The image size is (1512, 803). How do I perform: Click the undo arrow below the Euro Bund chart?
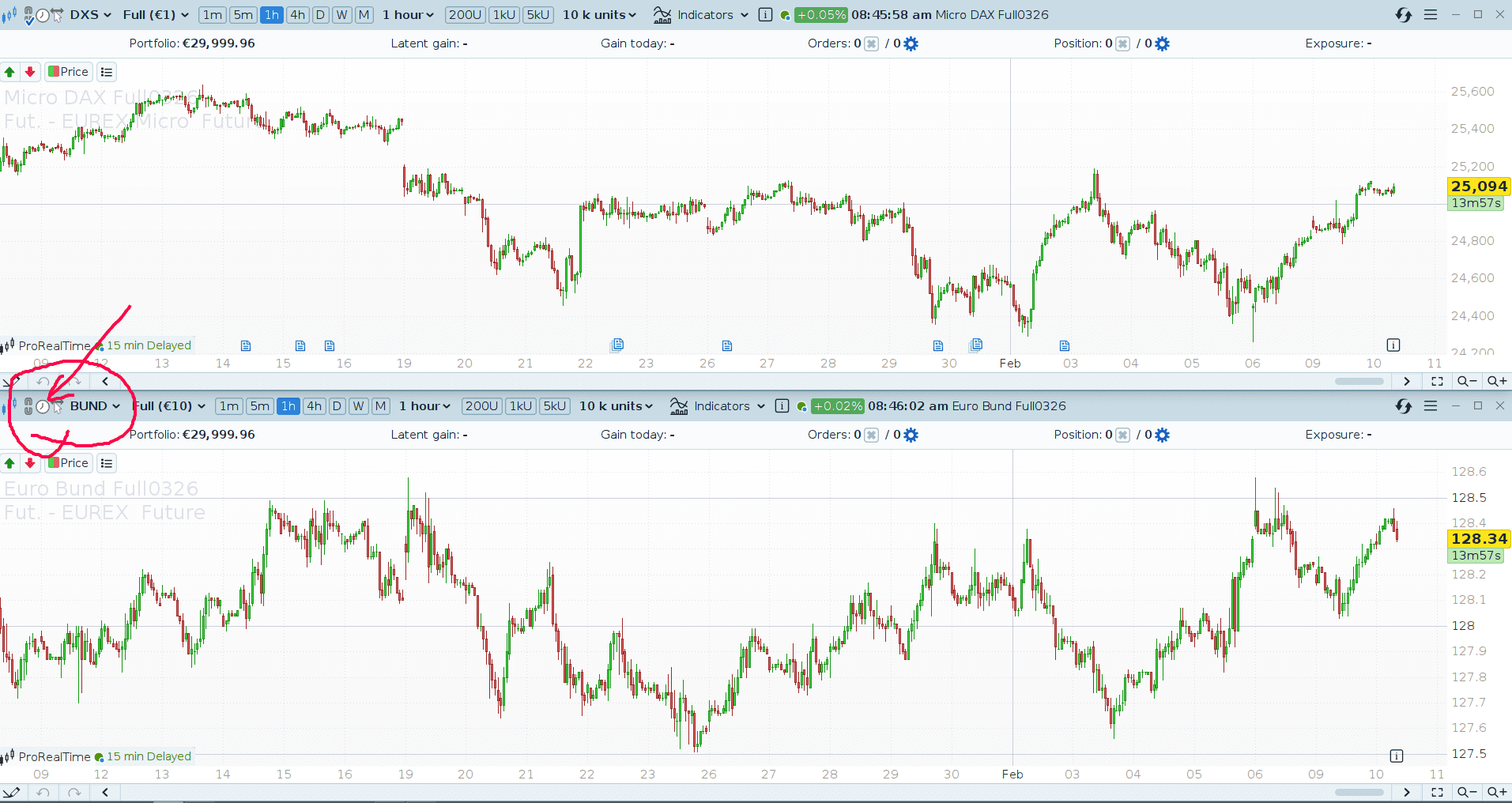coord(43,792)
